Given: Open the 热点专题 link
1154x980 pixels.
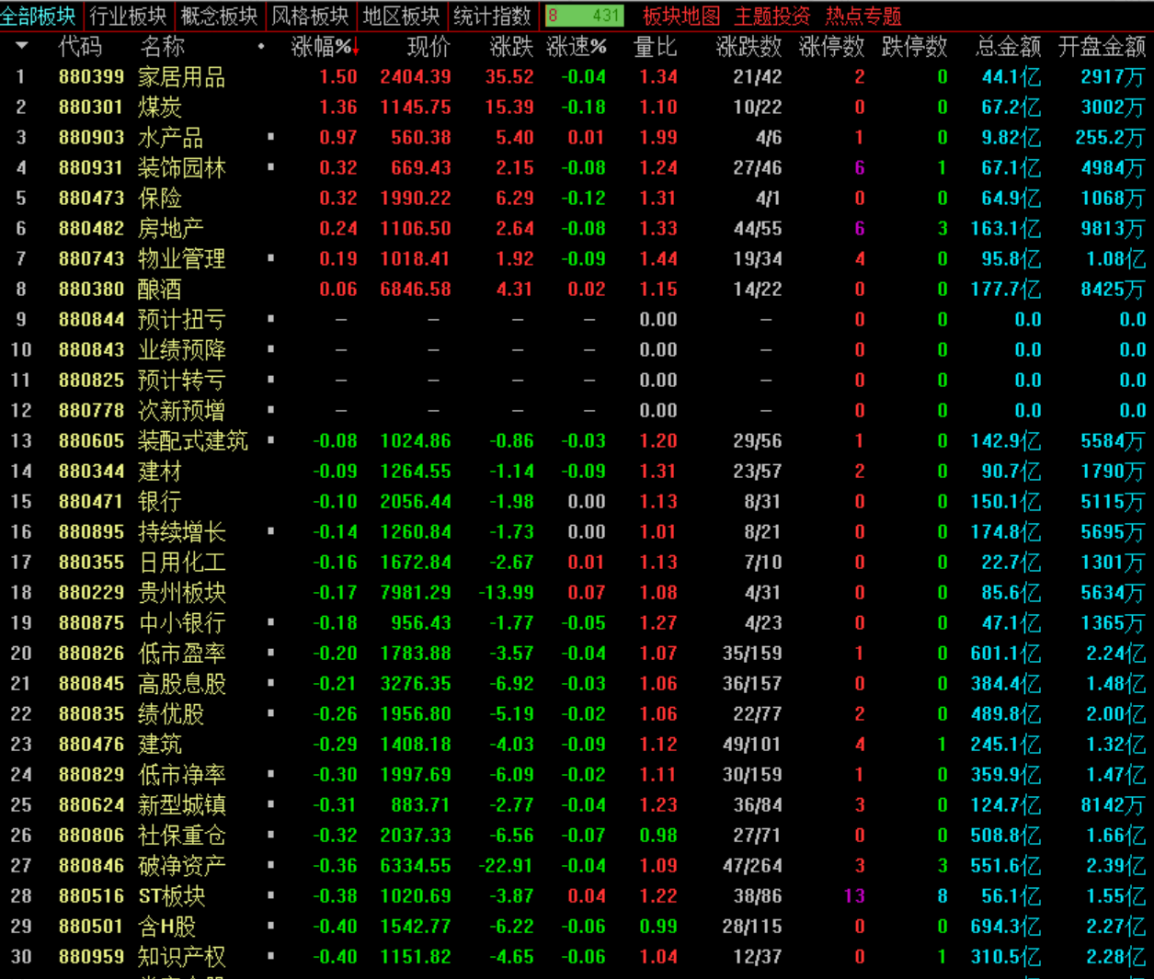Looking at the screenshot, I should pos(863,15).
